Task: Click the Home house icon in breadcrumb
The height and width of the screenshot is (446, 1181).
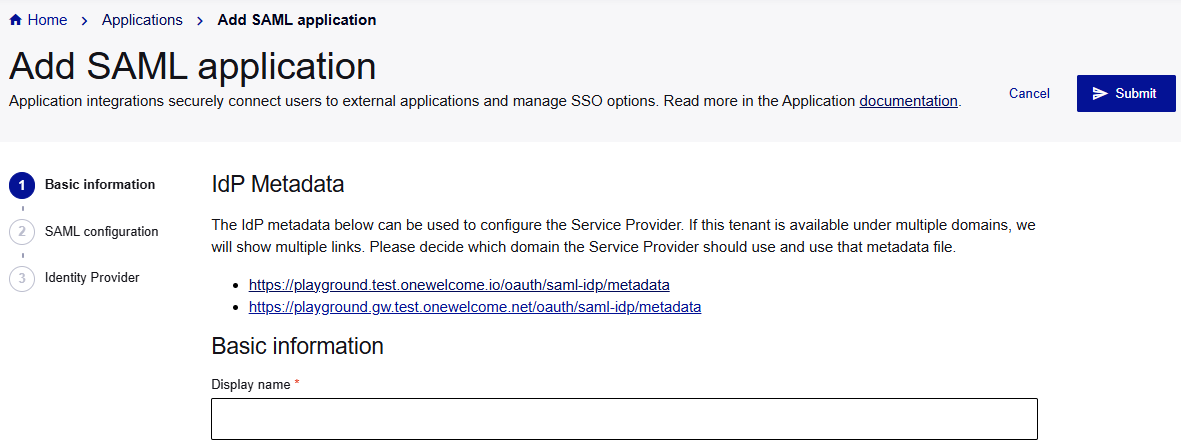Action: (x=15, y=20)
